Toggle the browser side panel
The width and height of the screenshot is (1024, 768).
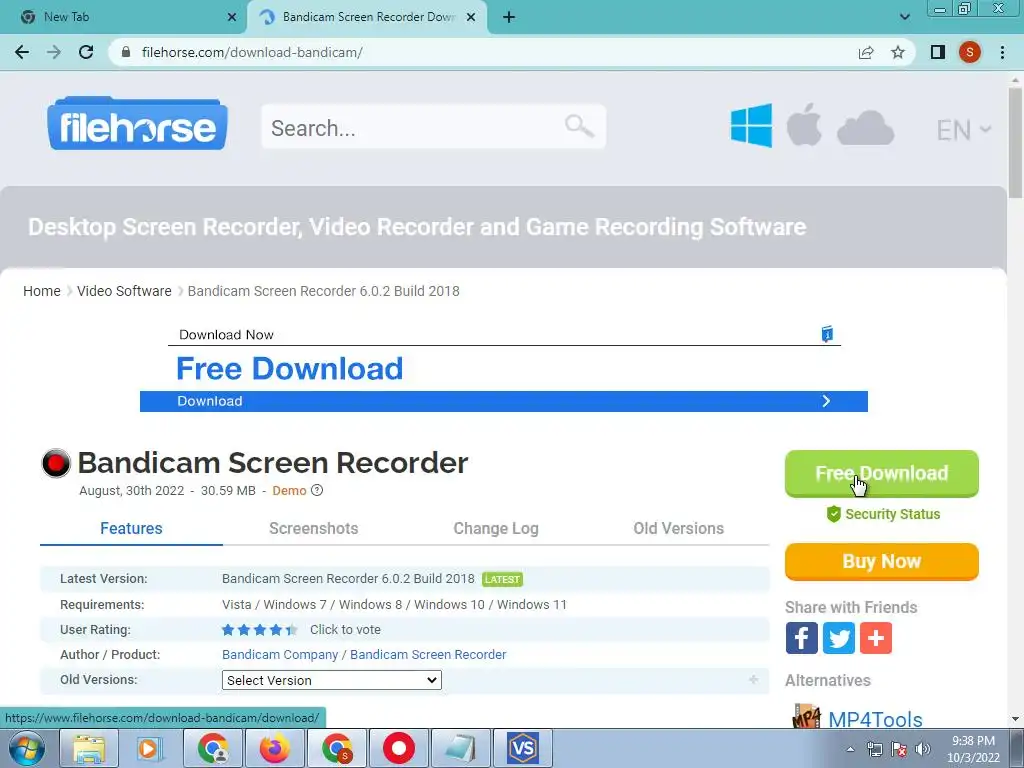coord(938,52)
